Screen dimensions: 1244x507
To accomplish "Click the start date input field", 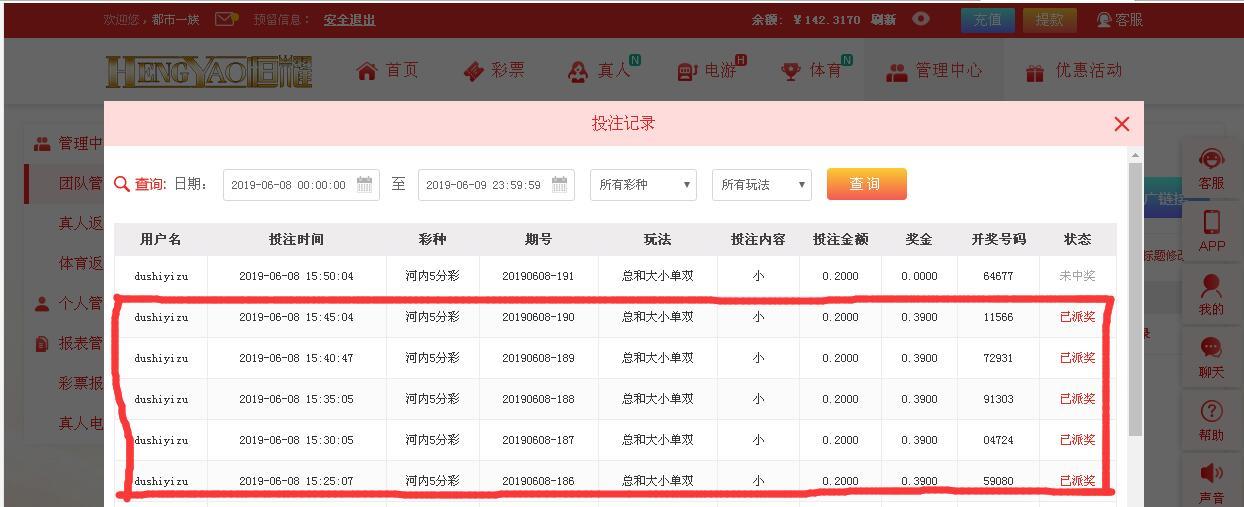I will point(301,185).
